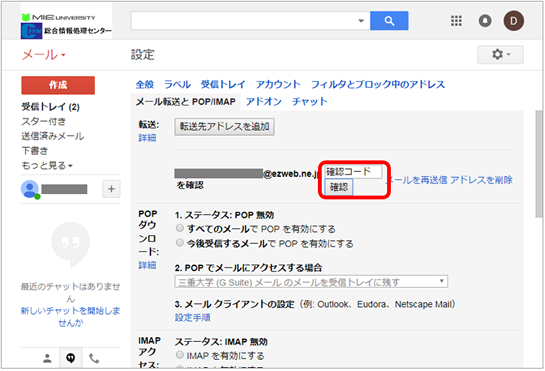Open the phone calls icon
Image resolution: width=545 pixels, height=371 pixels.
pos(94,358)
